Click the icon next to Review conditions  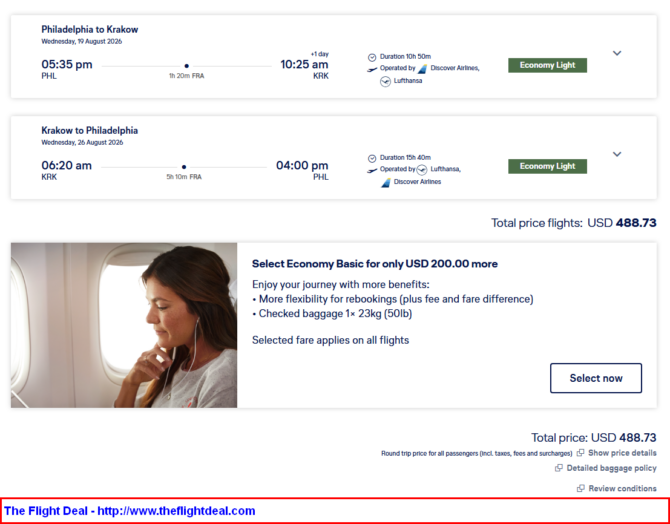581,488
